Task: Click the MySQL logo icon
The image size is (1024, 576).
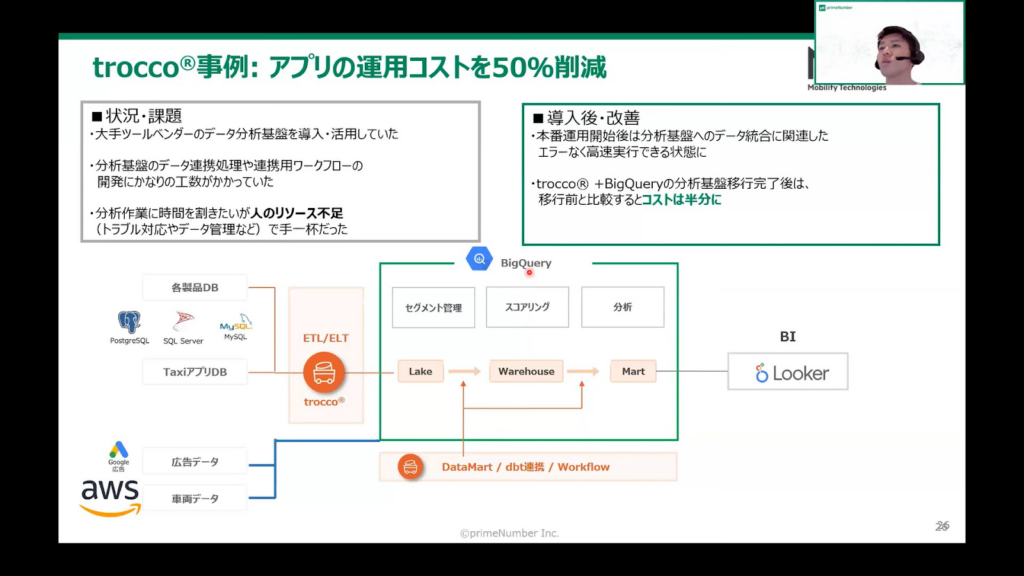Action: click(236, 324)
